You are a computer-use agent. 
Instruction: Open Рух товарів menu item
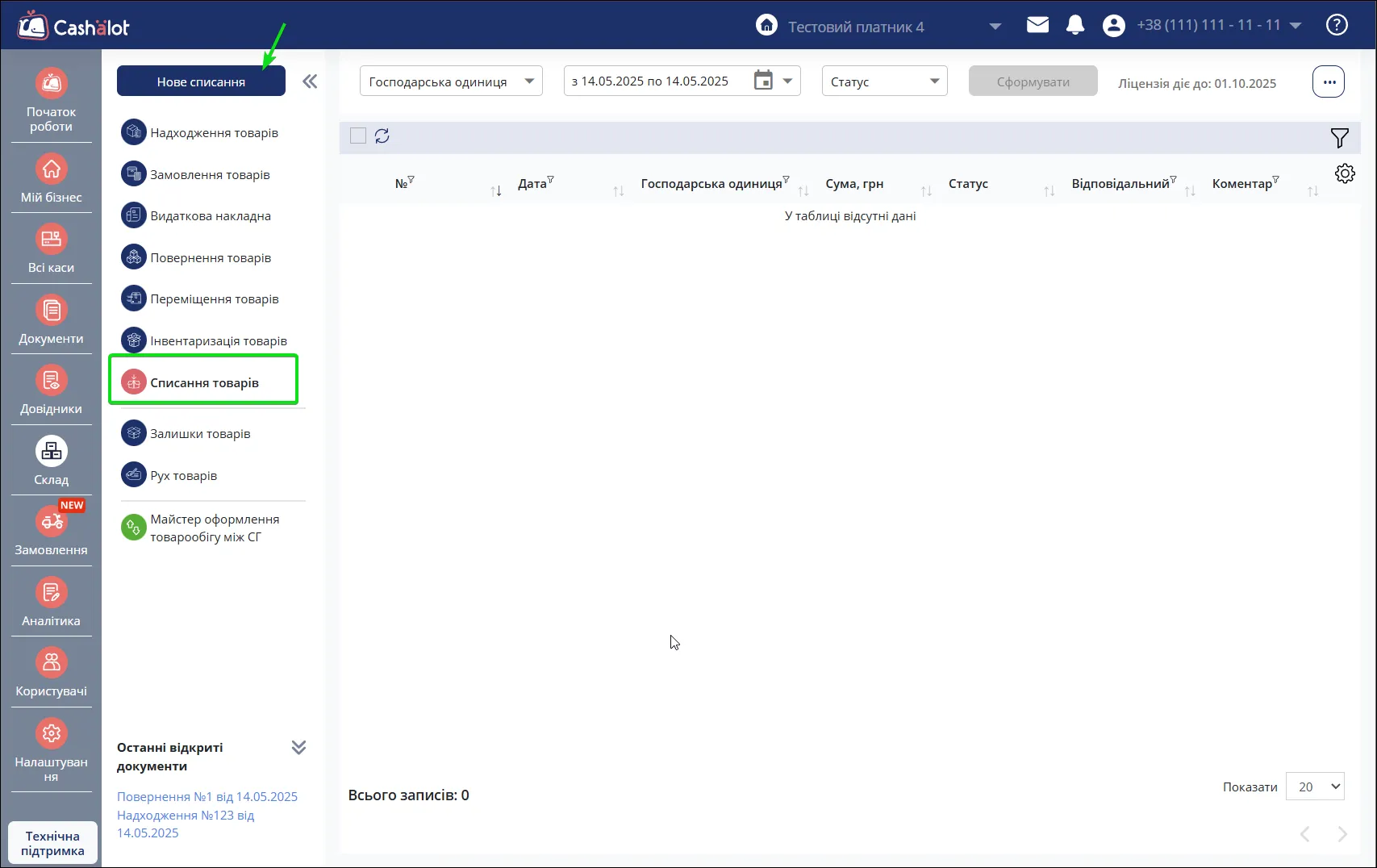tap(169, 475)
